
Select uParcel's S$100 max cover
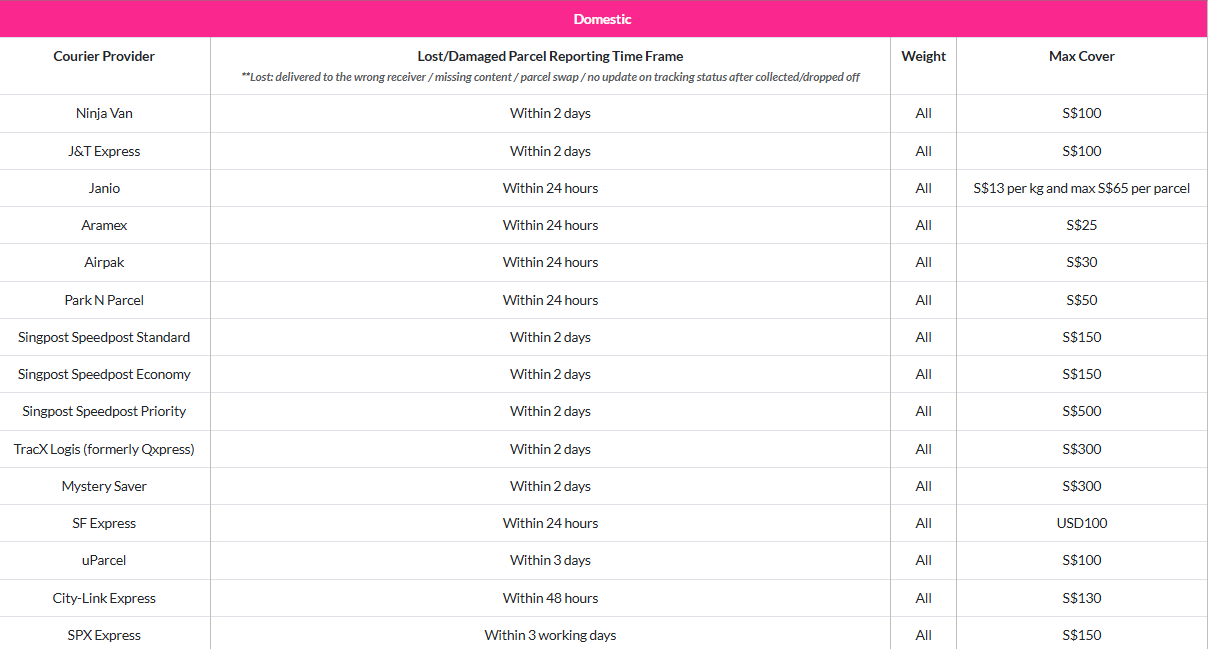click(x=1081, y=560)
